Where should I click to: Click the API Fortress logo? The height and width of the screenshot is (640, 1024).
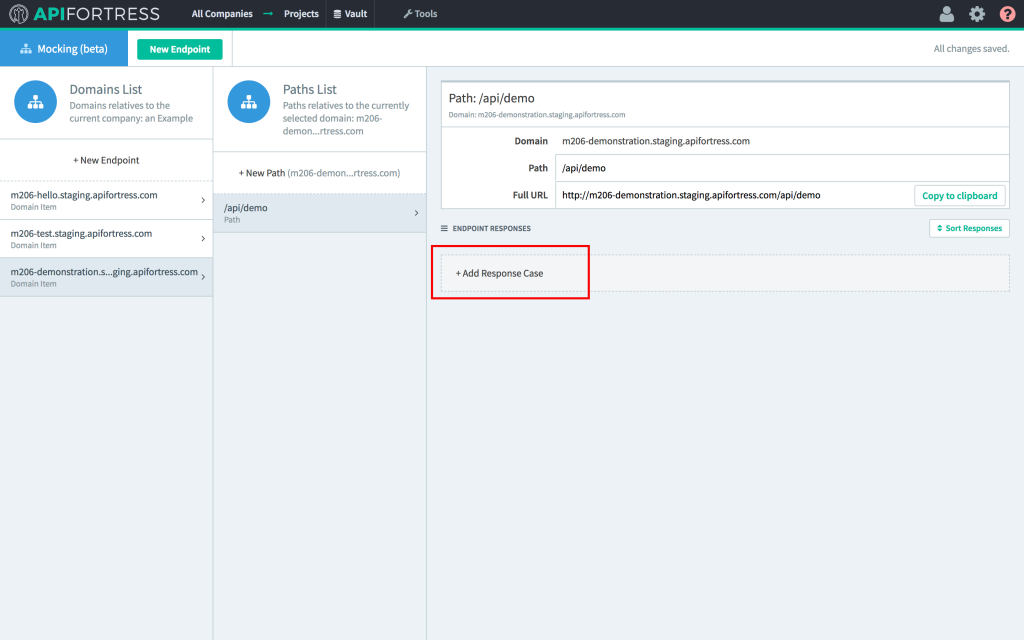click(x=84, y=14)
